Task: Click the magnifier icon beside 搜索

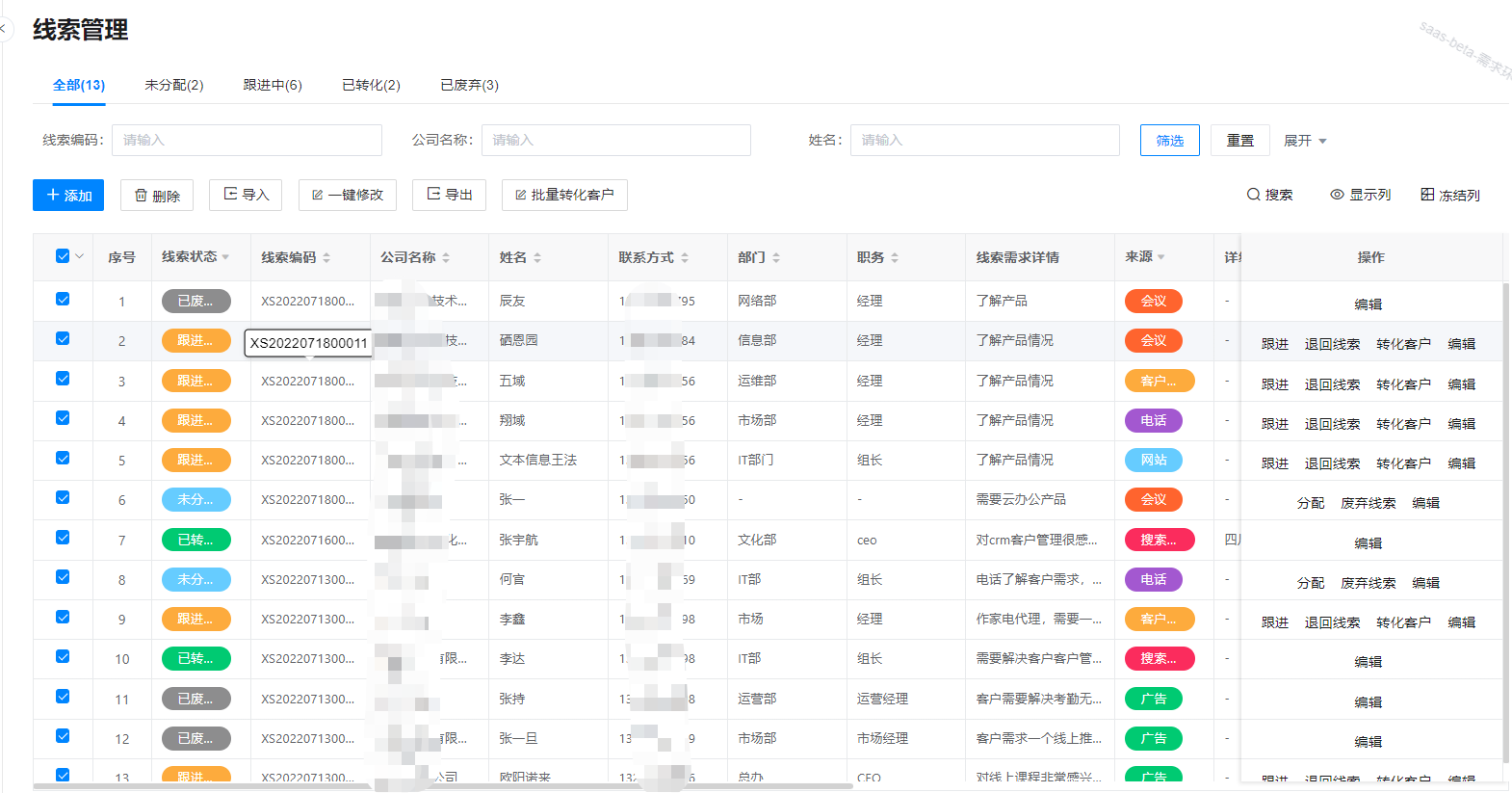Action: click(x=1253, y=195)
